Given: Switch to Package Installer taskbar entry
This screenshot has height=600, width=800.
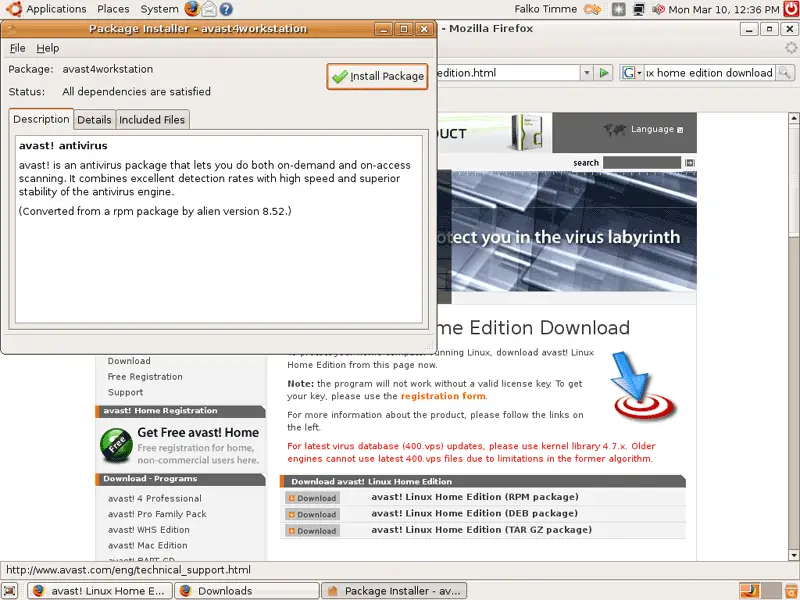Looking at the screenshot, I should pyautogui.click(x=393, y=591).
